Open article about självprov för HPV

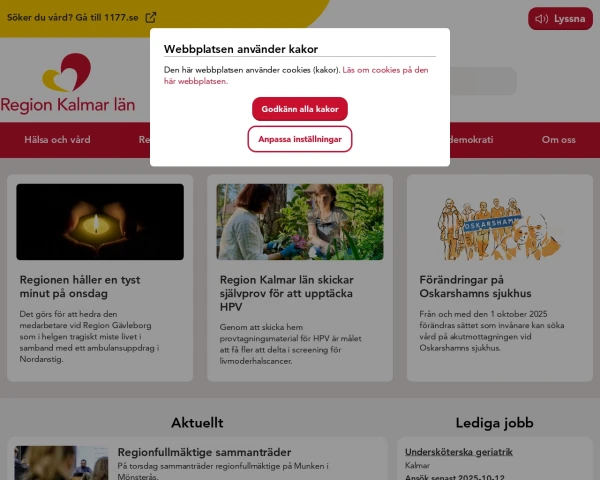tap(286, 293)
